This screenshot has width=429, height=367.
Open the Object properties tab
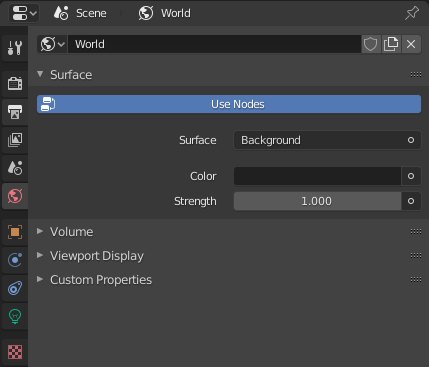point(15,232)
